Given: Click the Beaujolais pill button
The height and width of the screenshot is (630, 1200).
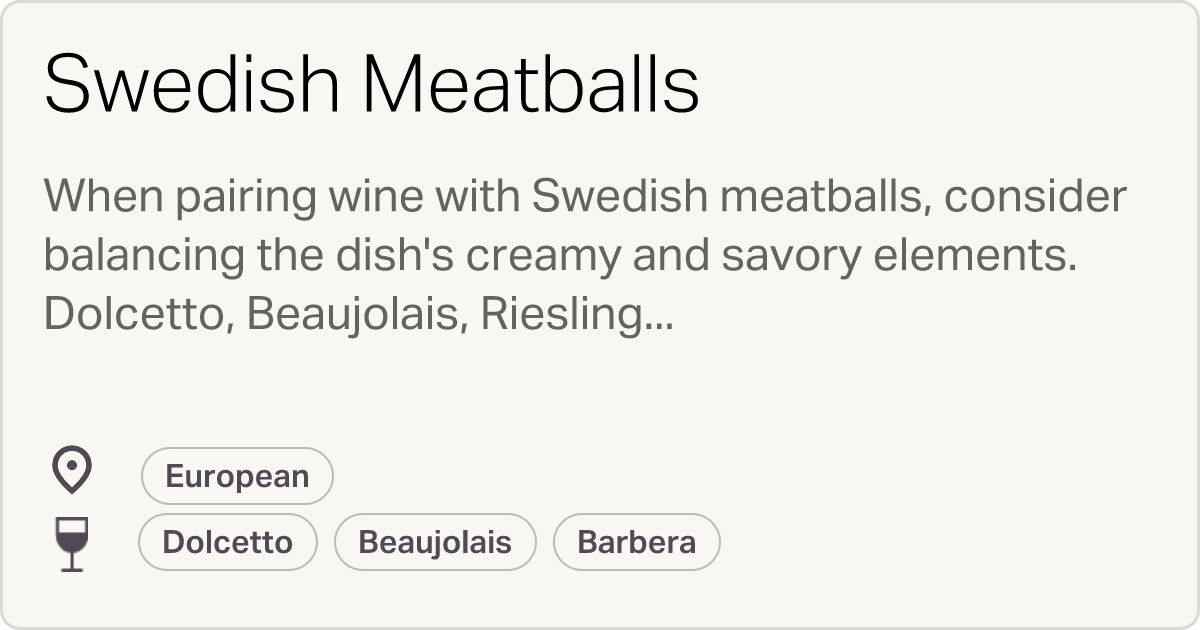Looking at the screenshot, I should coord(435,541).
